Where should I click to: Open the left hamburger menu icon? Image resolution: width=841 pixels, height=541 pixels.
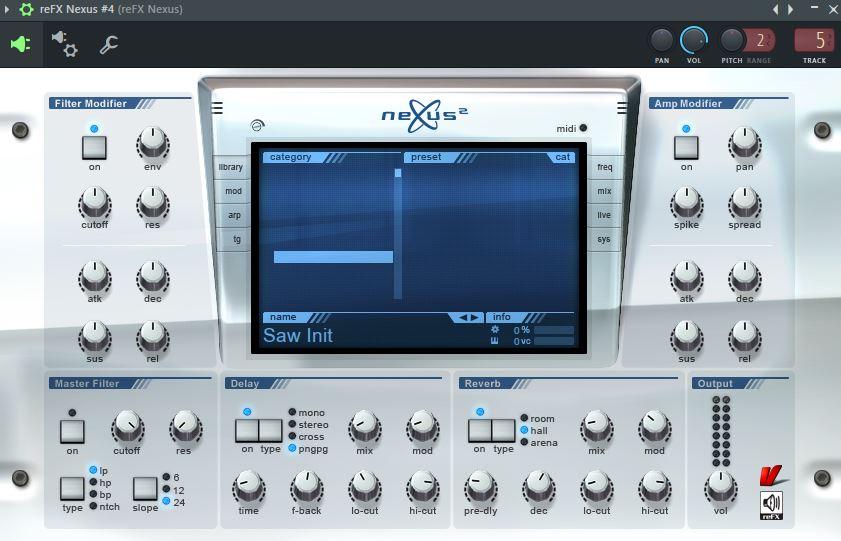pos(217,109)
